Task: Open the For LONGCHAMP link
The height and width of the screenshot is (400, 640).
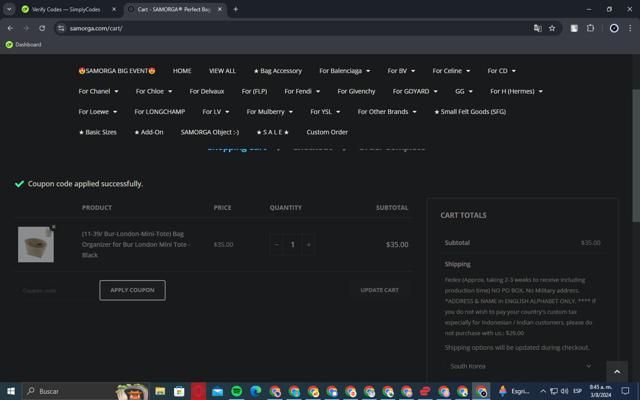Action: point(160,111)
